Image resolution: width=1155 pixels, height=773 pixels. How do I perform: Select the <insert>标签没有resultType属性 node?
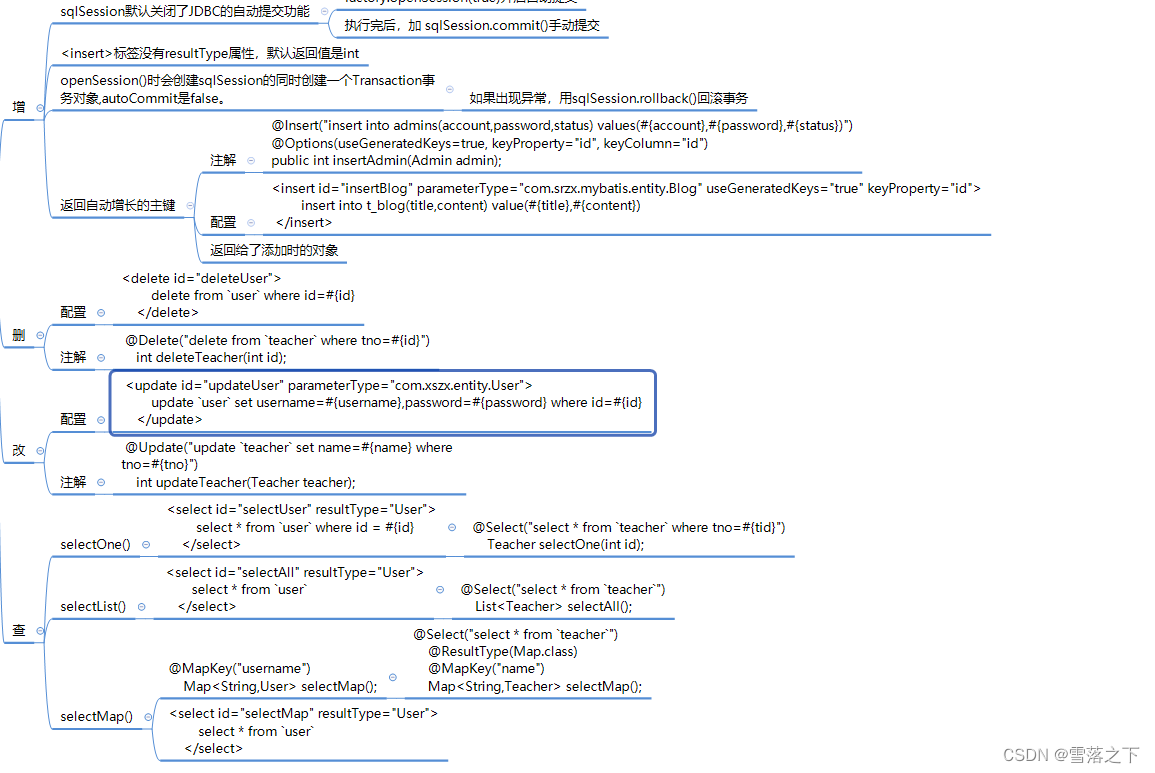pos(210,54)
